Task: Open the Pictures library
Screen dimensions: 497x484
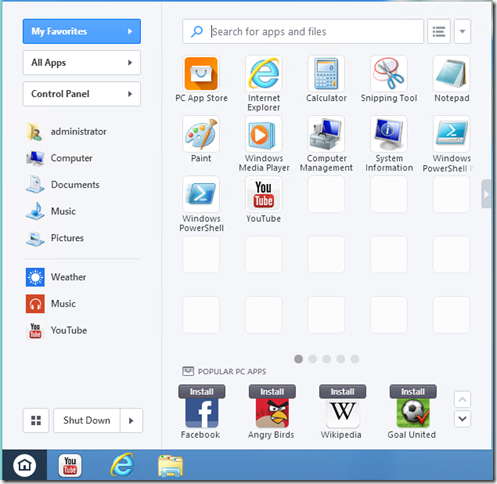Action: [55, 238]
